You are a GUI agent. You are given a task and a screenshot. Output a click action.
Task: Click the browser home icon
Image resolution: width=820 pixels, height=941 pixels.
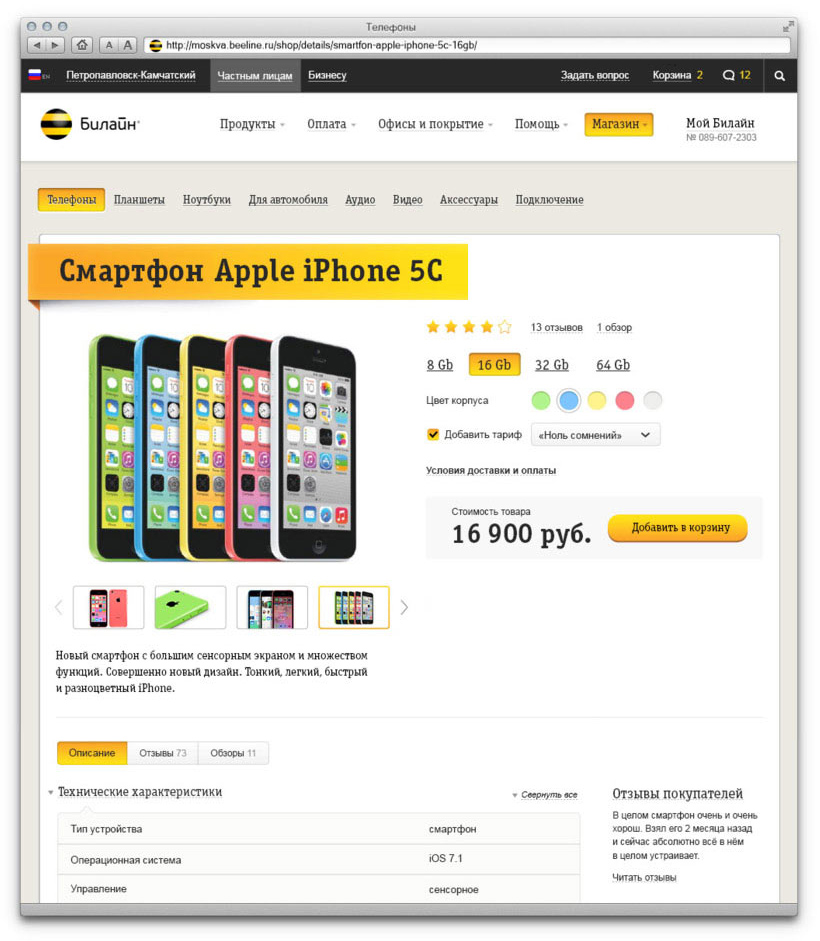click(82, 44)
